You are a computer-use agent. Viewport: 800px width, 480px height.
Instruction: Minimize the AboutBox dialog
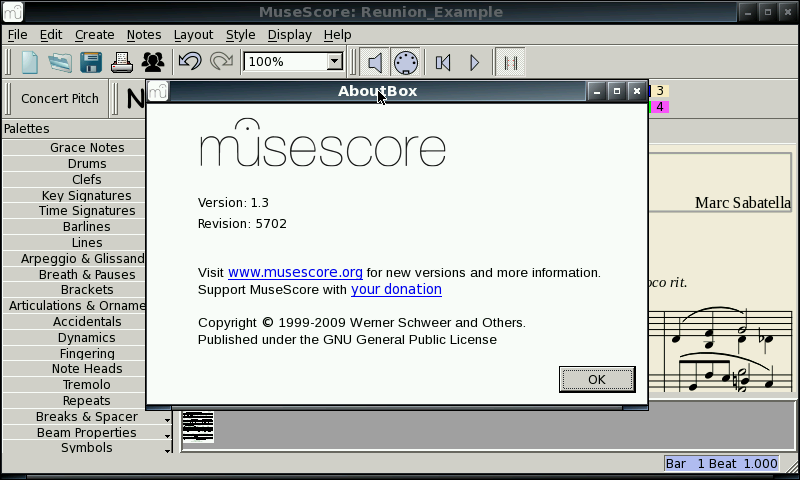click(x=597, y=91)
